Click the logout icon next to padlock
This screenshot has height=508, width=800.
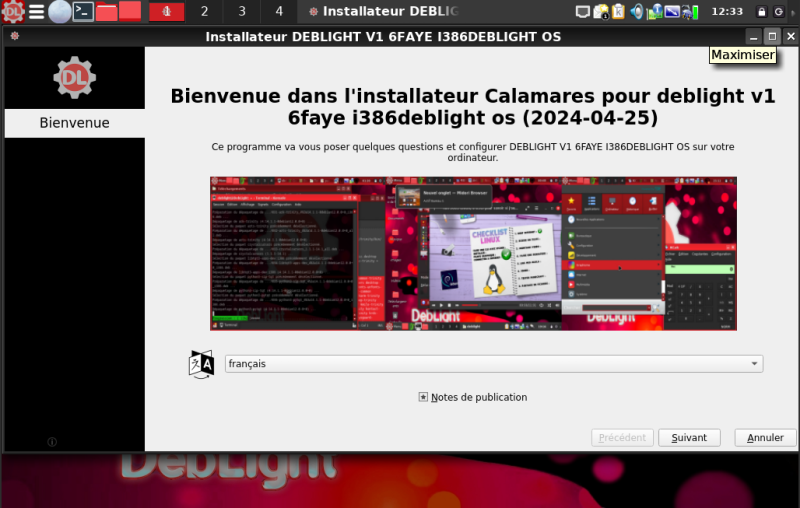(779, 12)
